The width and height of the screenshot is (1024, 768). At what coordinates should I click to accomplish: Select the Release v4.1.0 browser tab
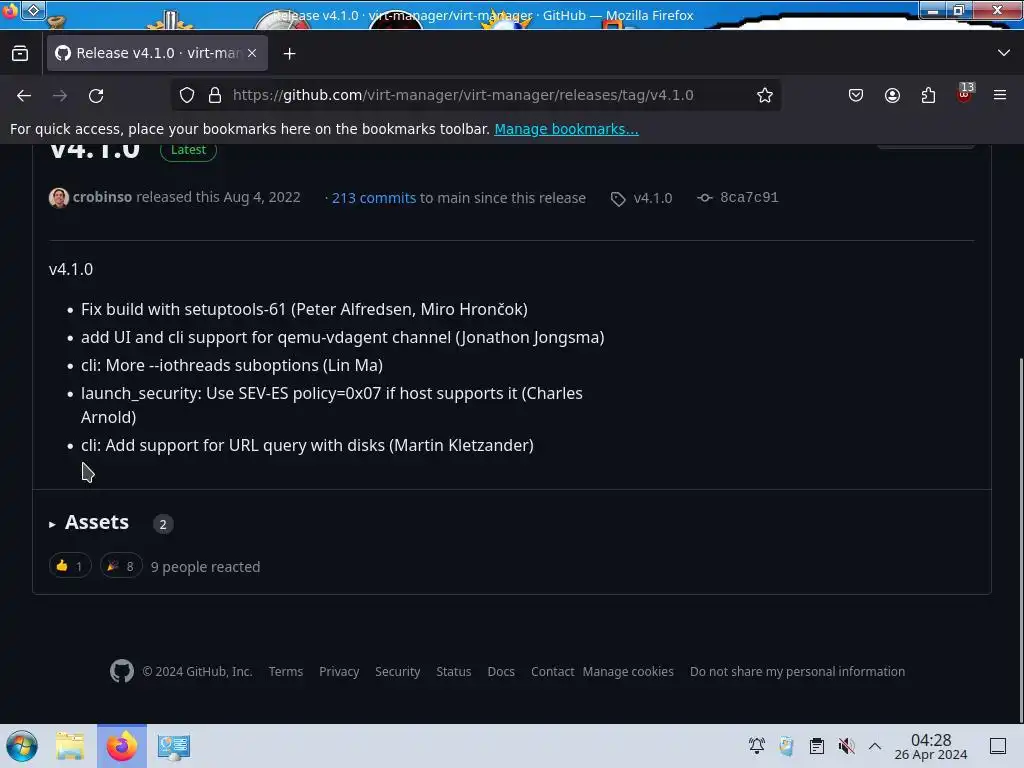pyautogui.click(x=157, y=53)
